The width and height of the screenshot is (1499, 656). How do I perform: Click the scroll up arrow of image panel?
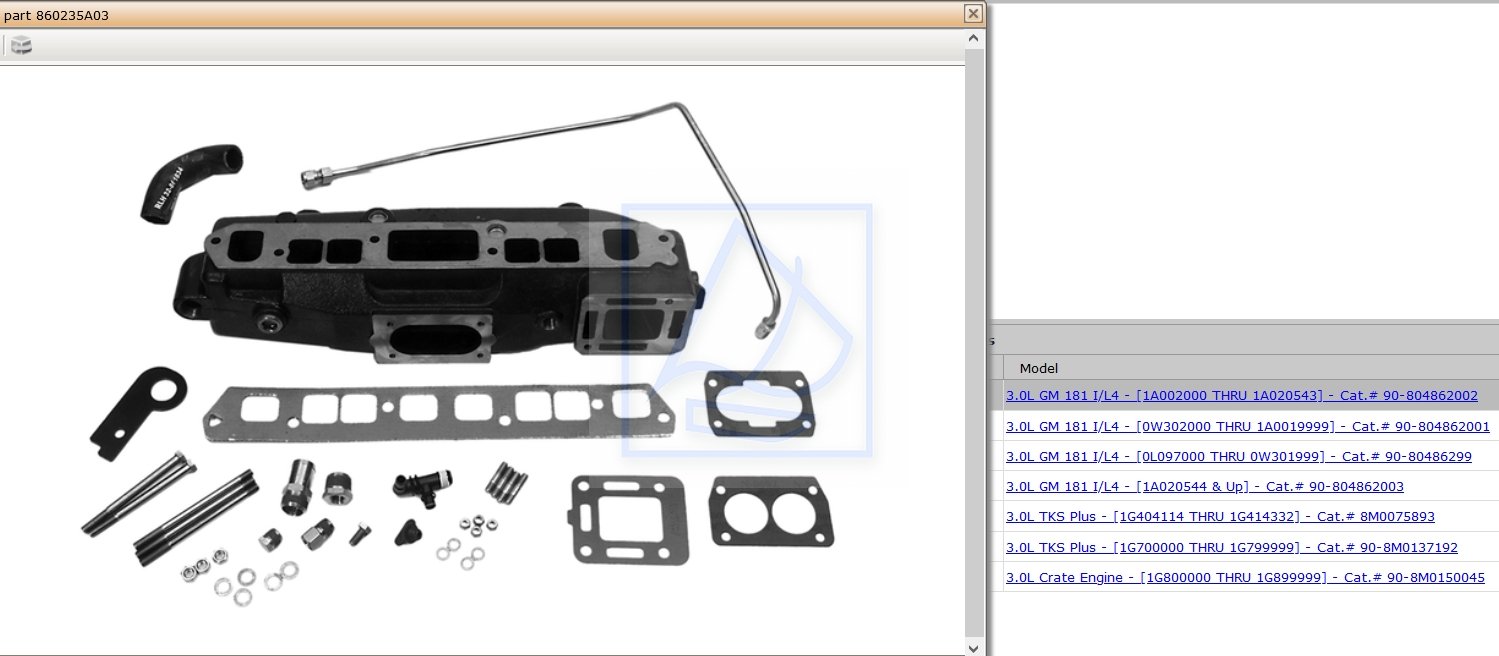[x=974, y=38]
